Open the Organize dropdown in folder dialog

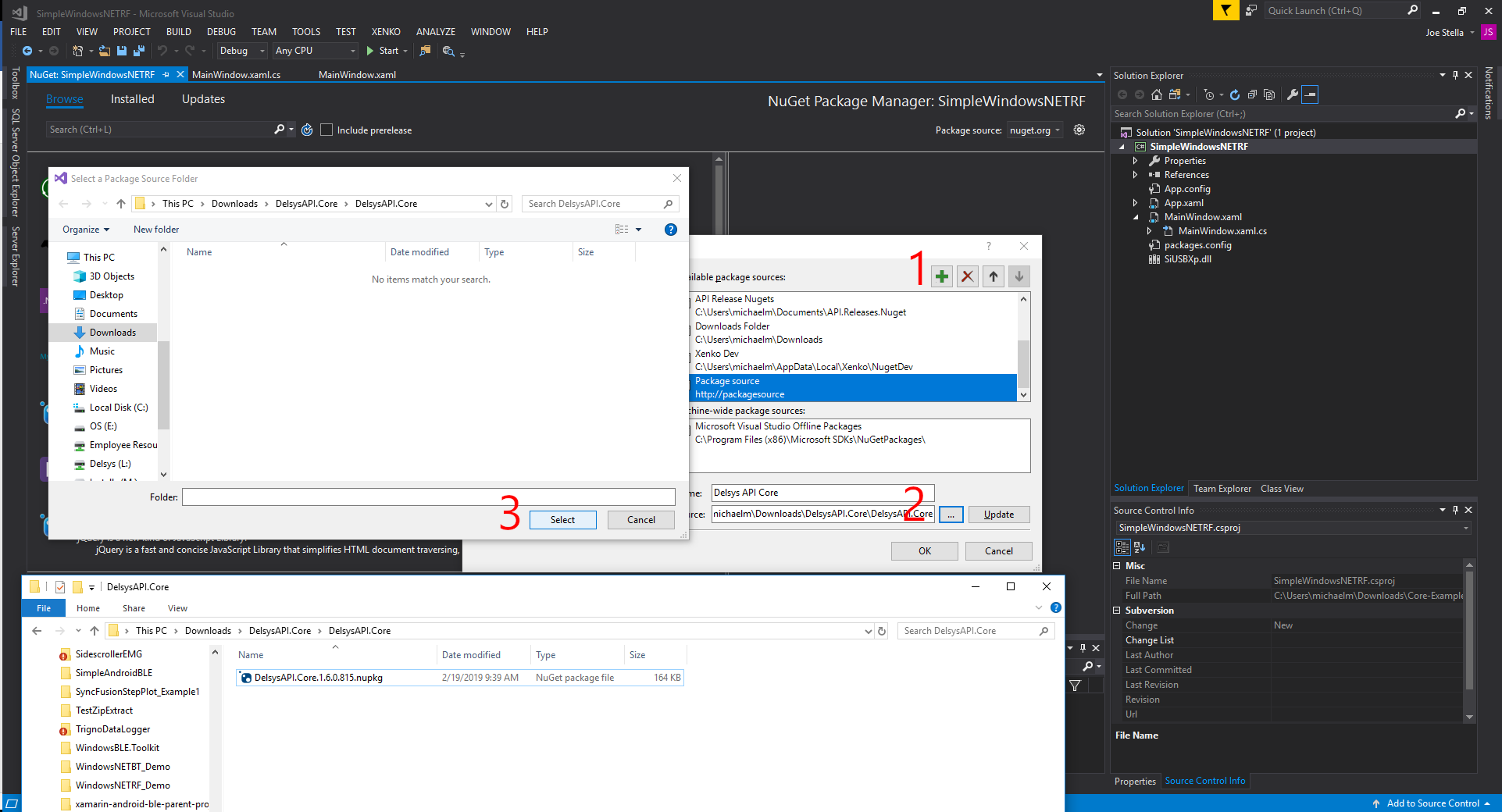pos(86,230)
